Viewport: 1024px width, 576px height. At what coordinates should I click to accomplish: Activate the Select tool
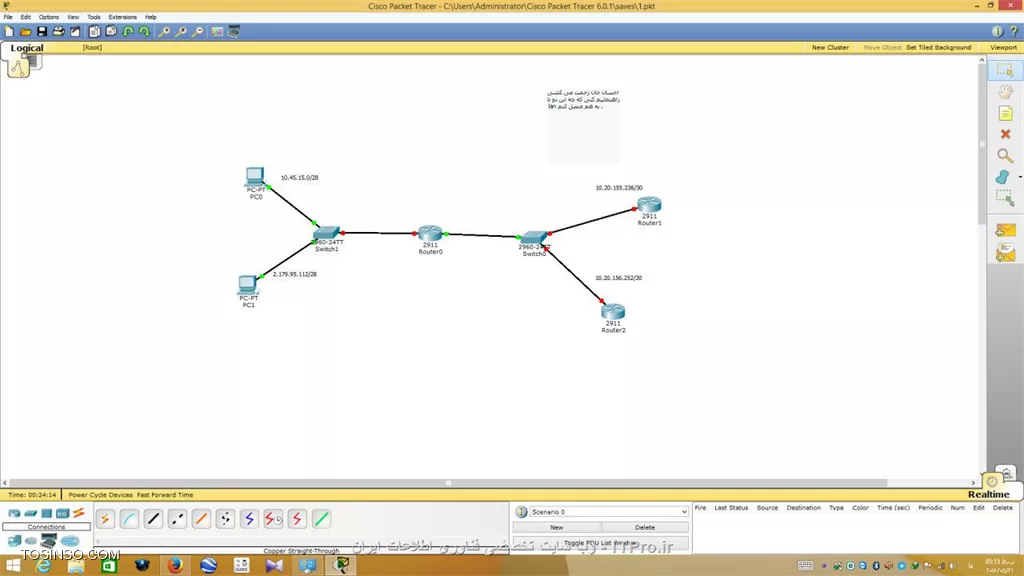tap(1005, 70)
